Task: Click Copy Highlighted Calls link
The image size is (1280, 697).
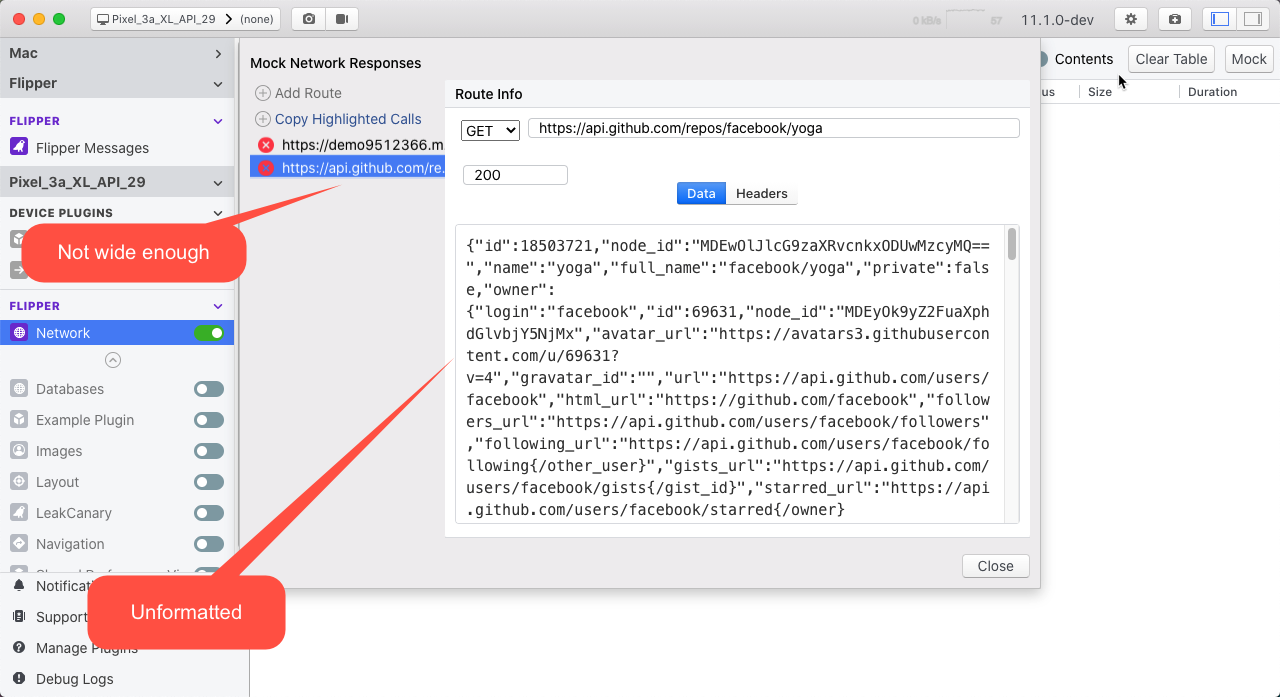Action: pos(348,119)
